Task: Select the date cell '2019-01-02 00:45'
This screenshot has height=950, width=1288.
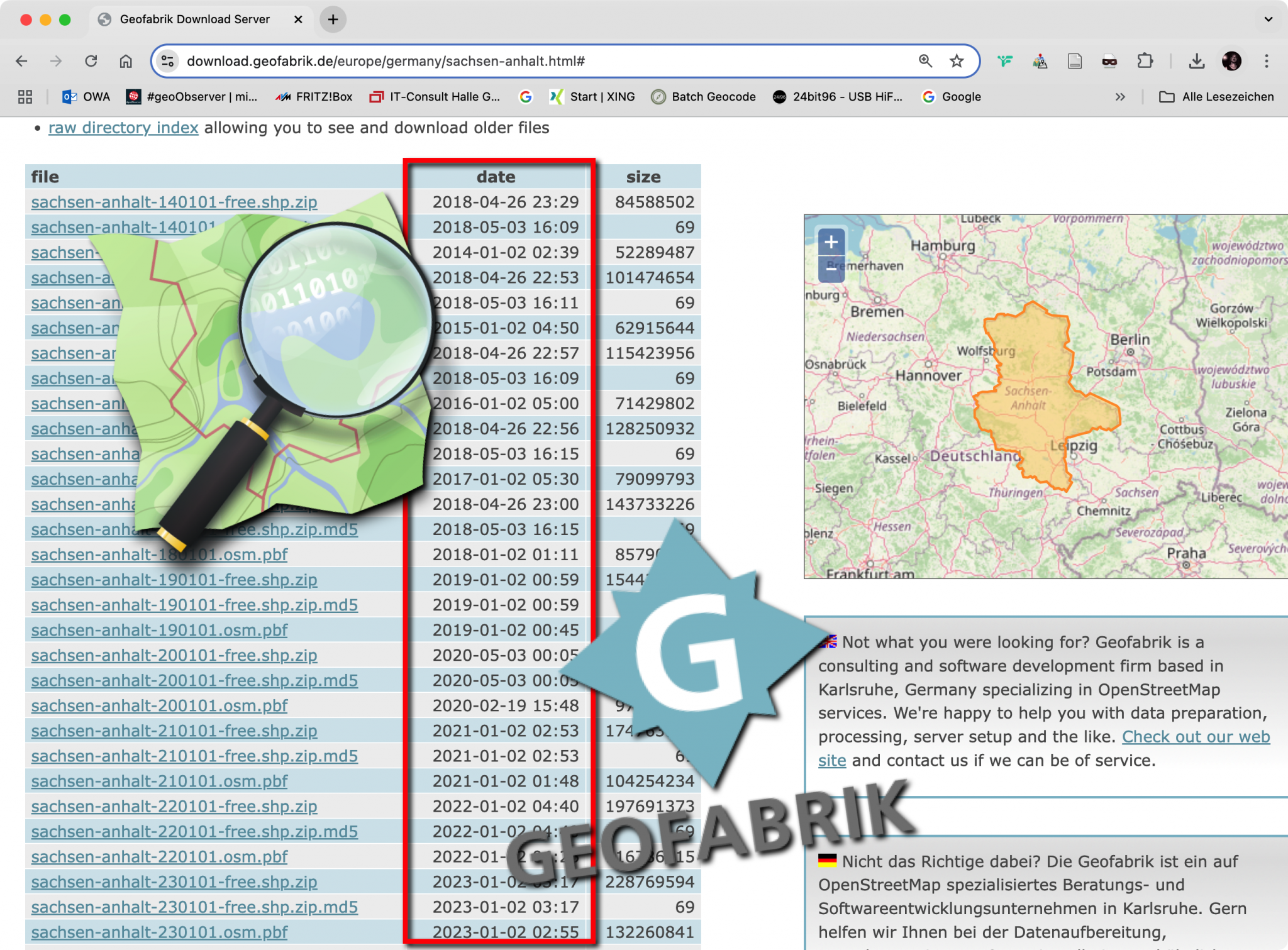Action: coord(506,631)
